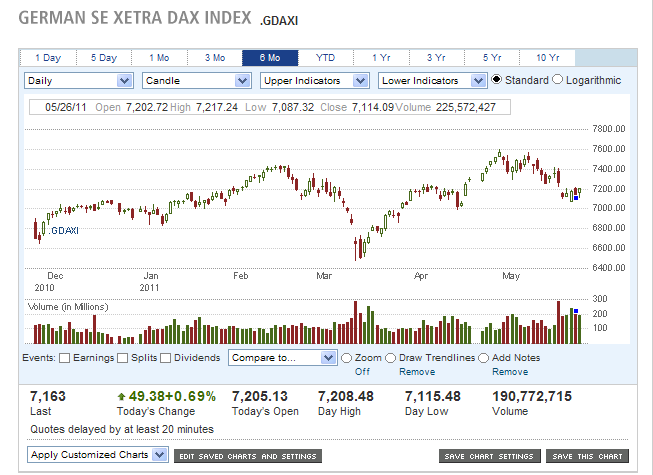Click the 7800.00 price axis label
The height and width of the screenshot is (475, 653).
click(608, 129)
